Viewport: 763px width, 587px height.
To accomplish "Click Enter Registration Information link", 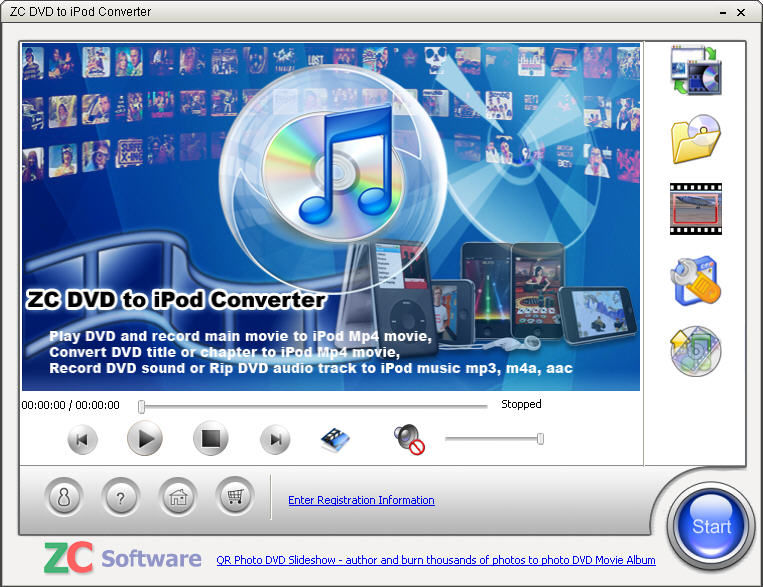I will [x=361, y=500].
